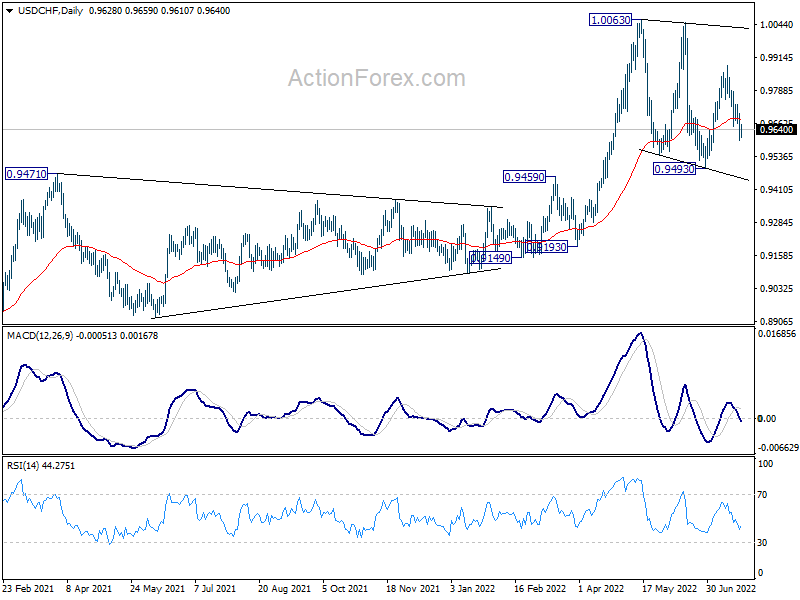The width and height of the screenshot is (800, 600).
Task: Click the ActionForex.com watermark
Action: click(x=377, y=78)
